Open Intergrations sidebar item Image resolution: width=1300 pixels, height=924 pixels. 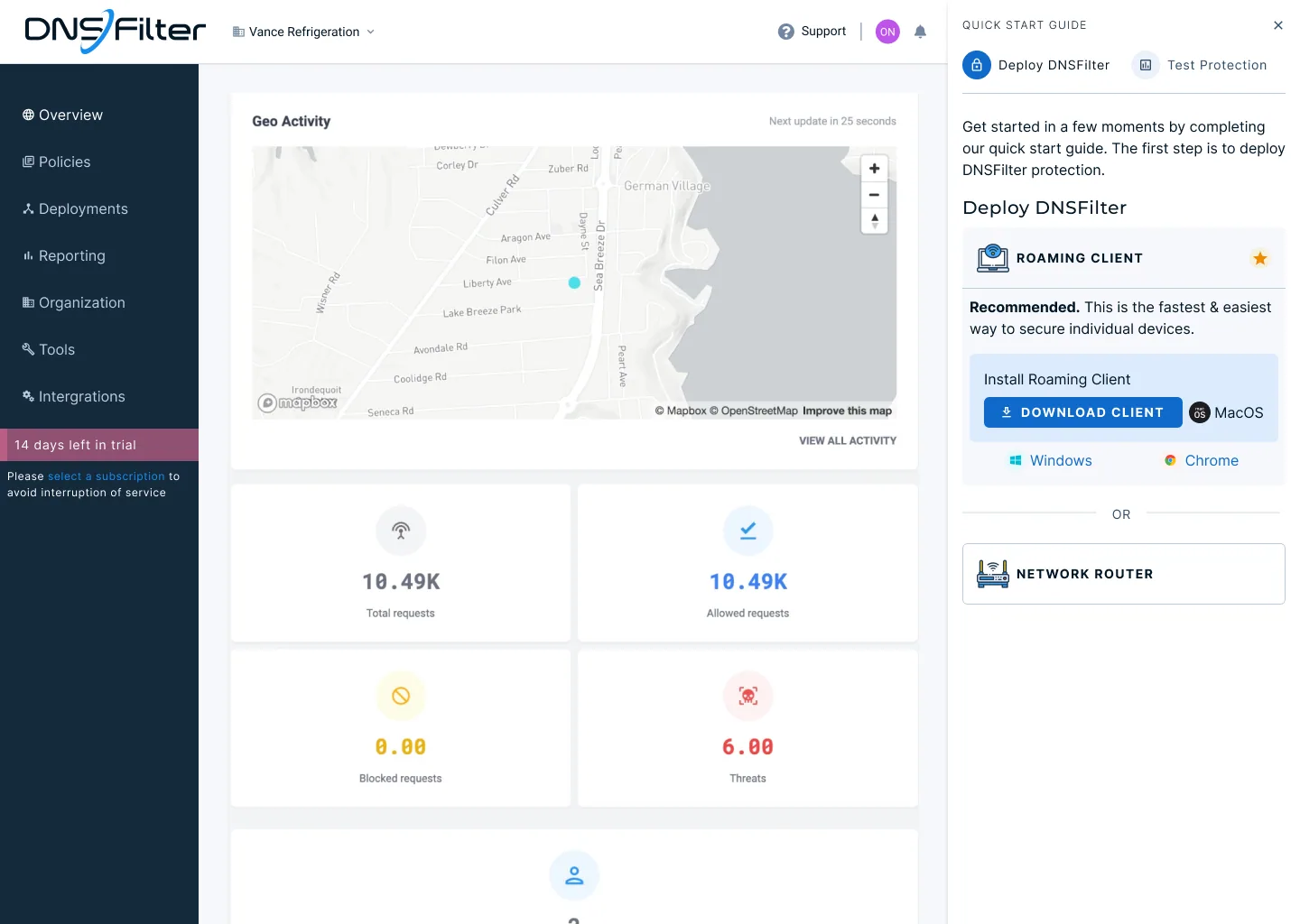pos(74,396)
